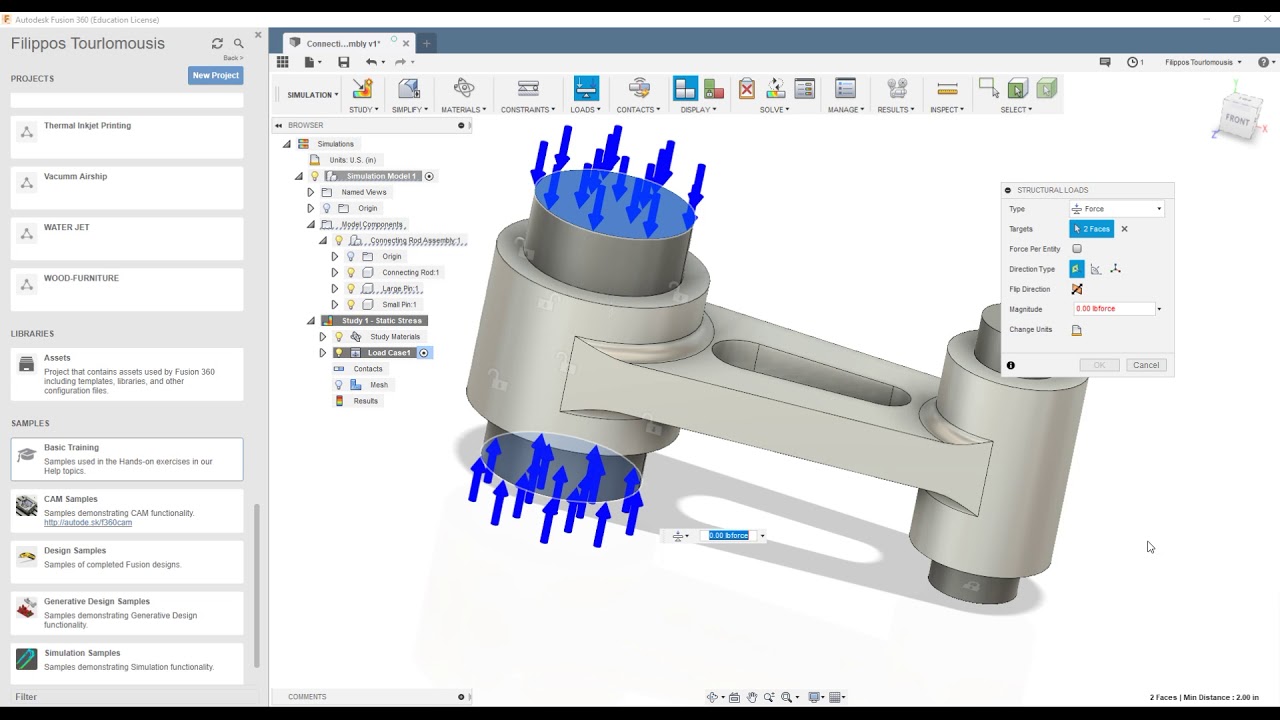Search in the data panel
The image size is (1280, 720).
[x=238, y=43]
